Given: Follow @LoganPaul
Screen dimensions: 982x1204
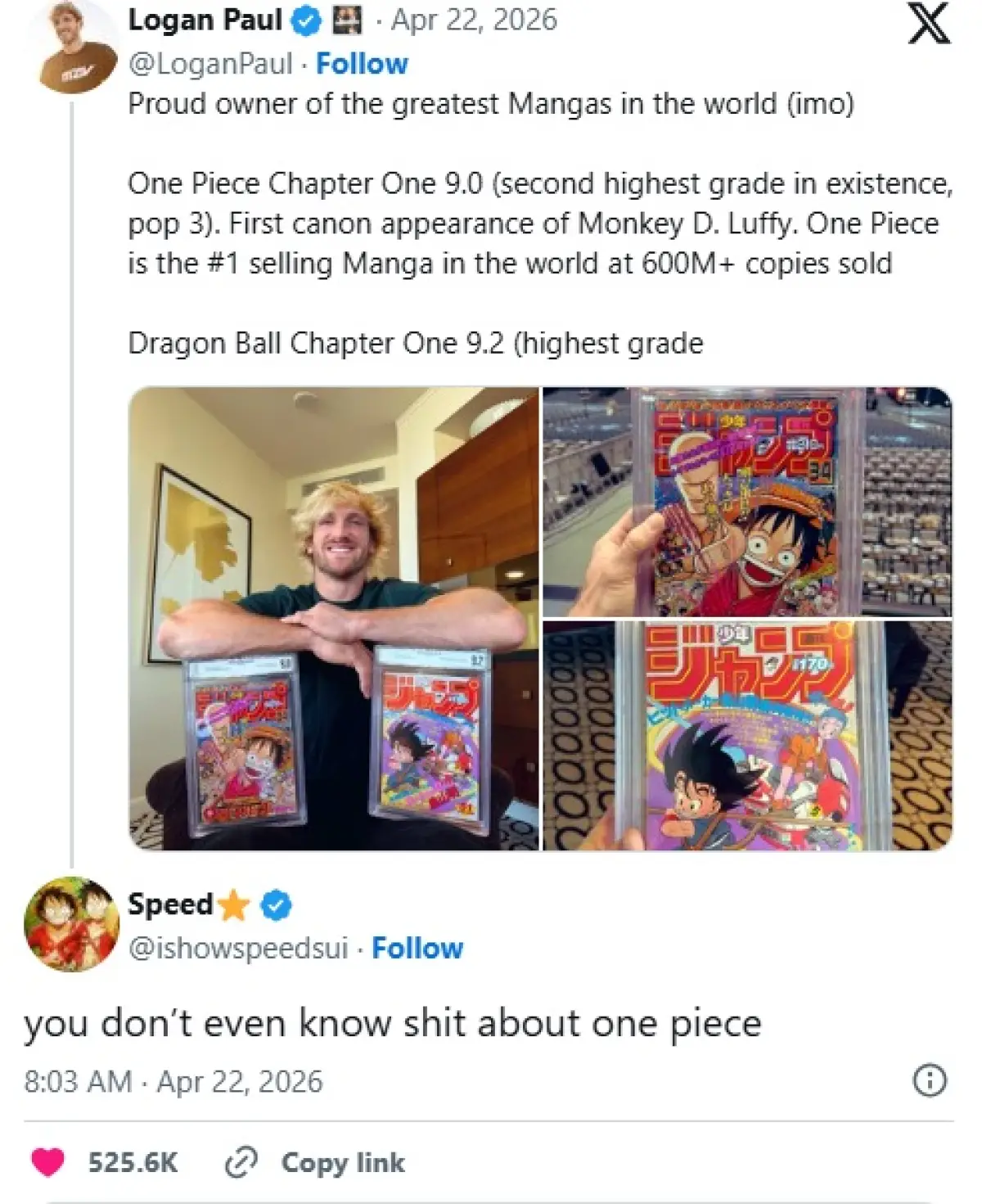Looking at the screenshot, I should coord(362,64).
